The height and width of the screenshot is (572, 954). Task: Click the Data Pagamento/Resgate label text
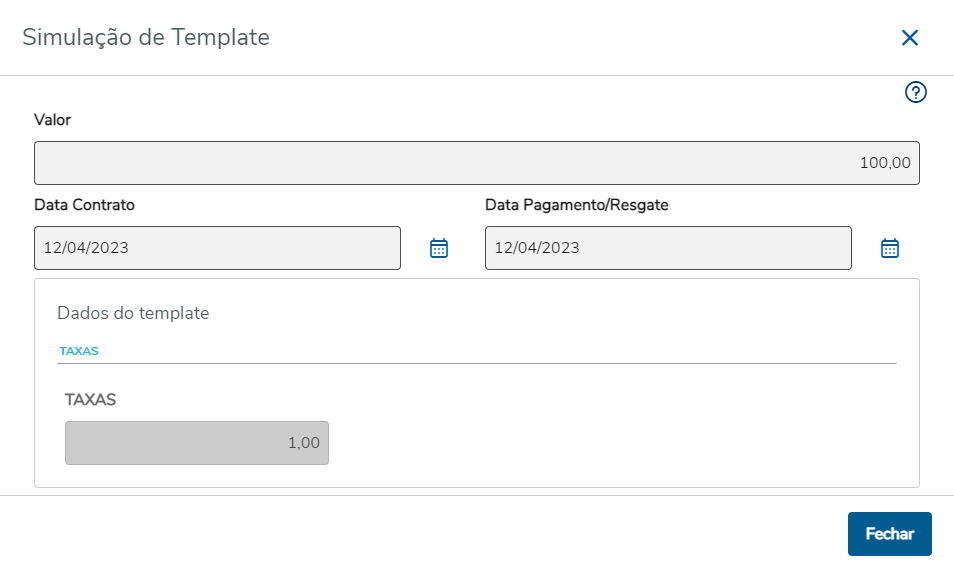coord(576,205)
